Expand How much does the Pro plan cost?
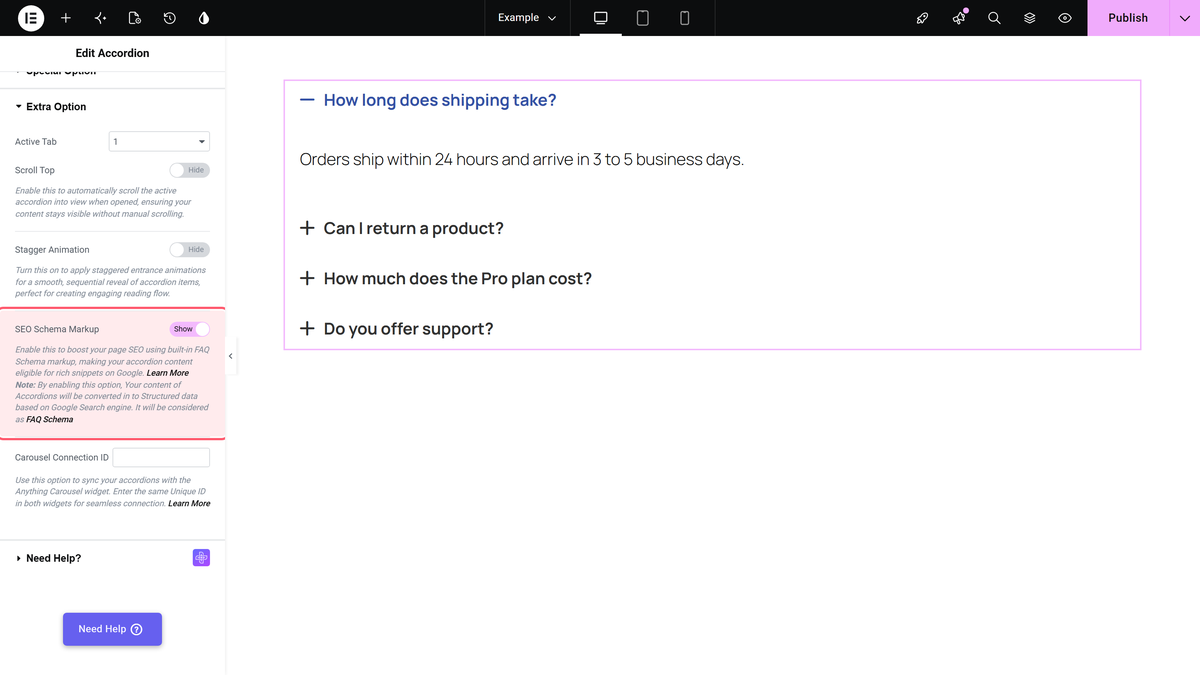The image size is (1200, 675). pyautogui.click(x=458, y=278)
